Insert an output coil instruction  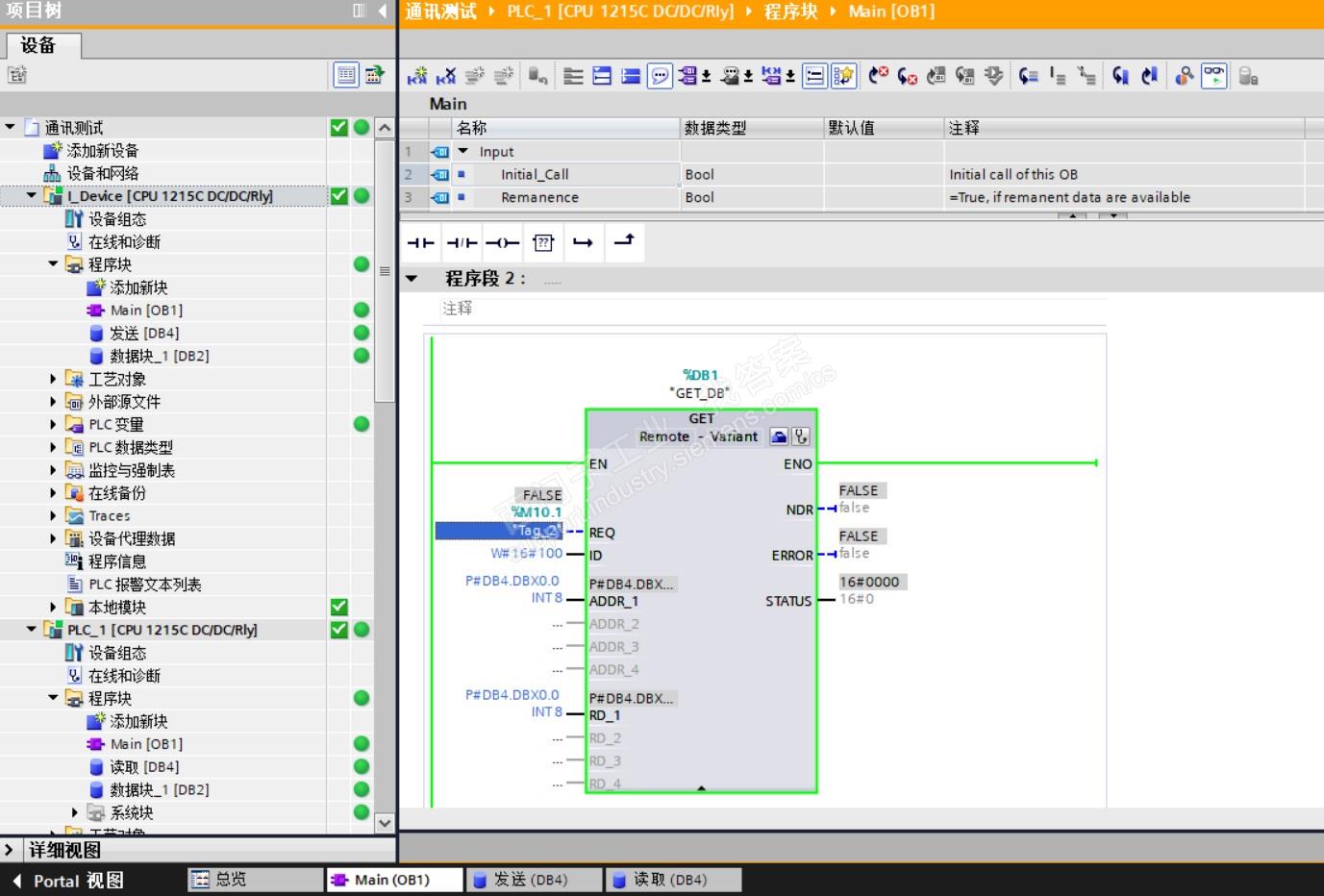502,243
